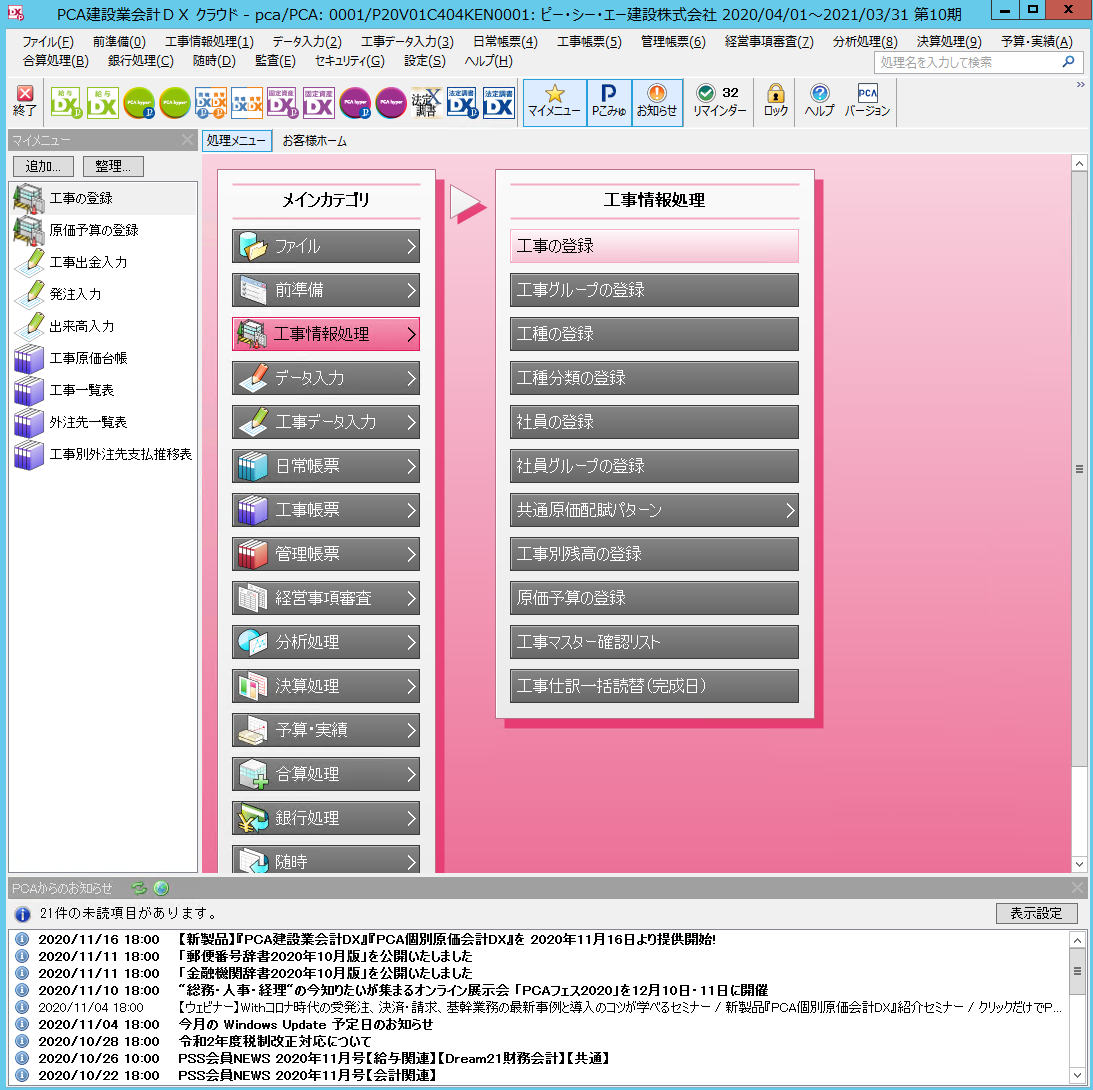Expand the 共通原価配賦パターン submenu

point(654,510)
